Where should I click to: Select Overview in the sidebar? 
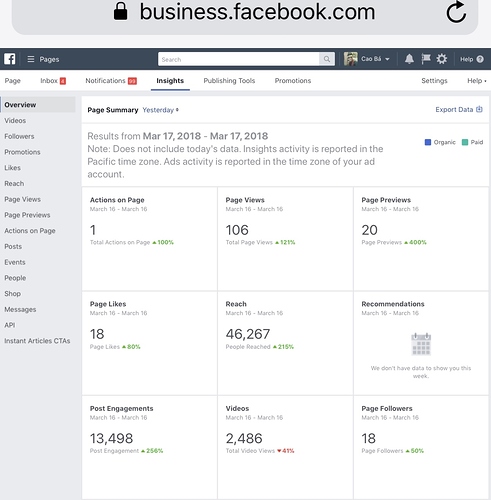click(x=38, y=105)
